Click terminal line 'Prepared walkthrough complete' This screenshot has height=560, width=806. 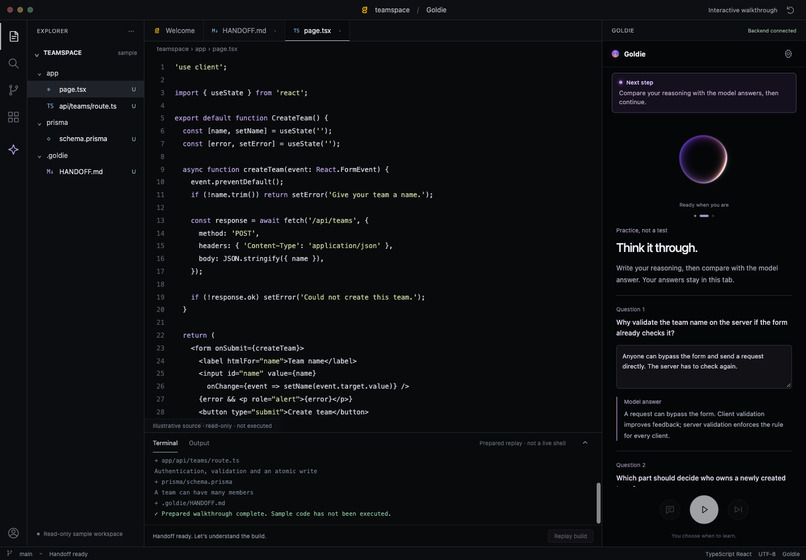272,514
